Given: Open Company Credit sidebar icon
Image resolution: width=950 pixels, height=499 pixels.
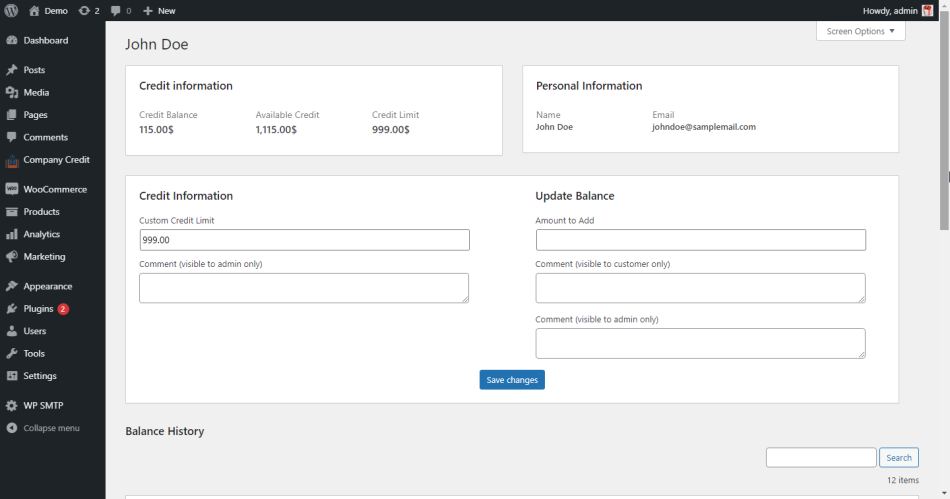Looking at the screenshot, I should pyautogui.click(x=12, y=160).
